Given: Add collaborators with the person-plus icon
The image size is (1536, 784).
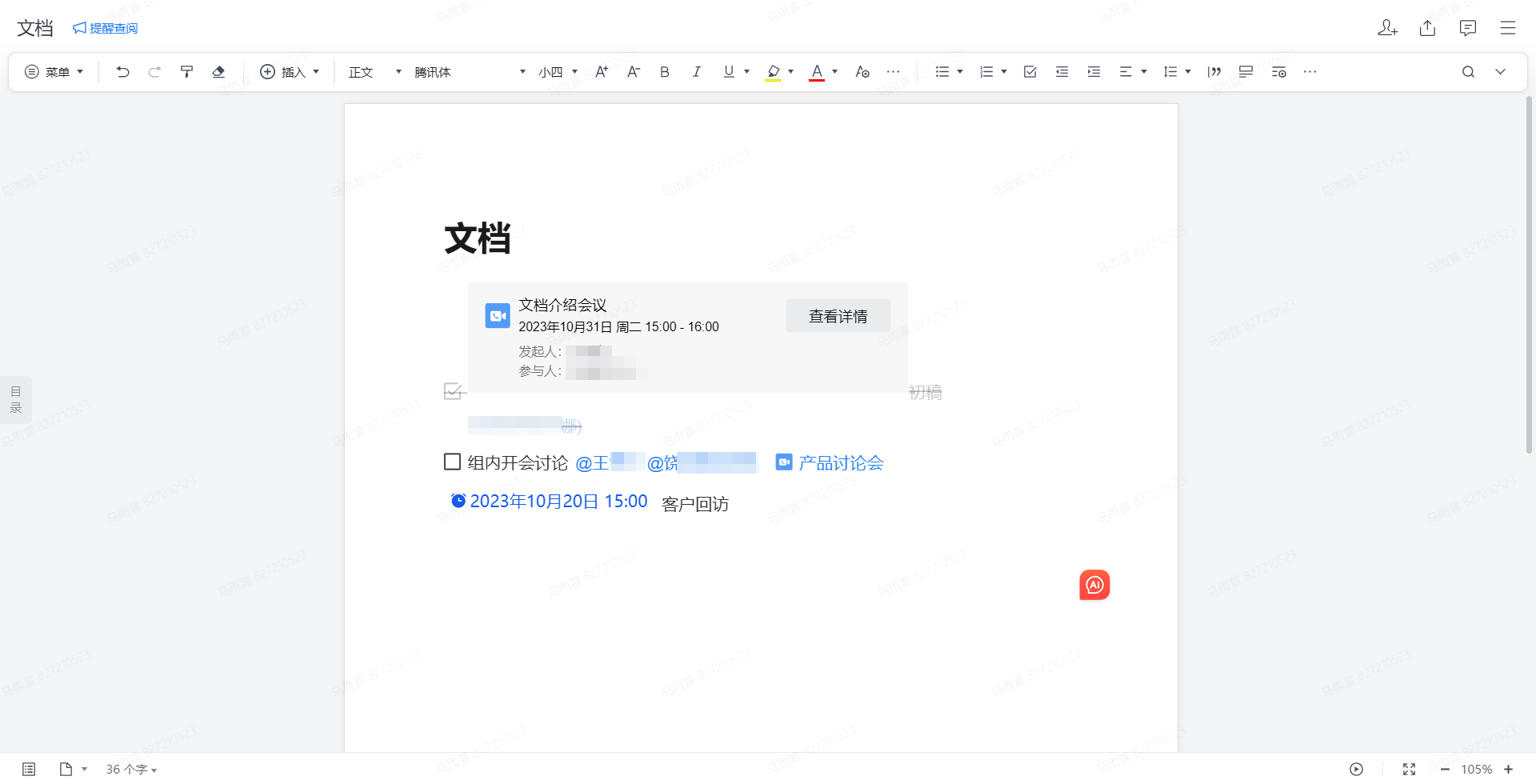Looking at the screenshot, I should (x=1387, y=28).
